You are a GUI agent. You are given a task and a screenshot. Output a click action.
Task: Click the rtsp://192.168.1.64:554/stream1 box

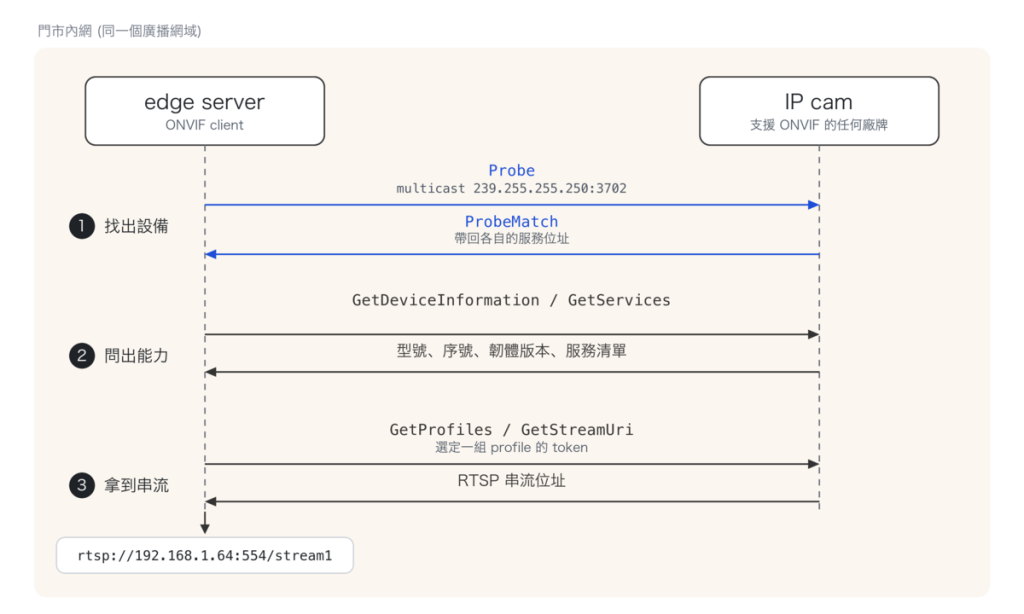(x=204, y=555)
